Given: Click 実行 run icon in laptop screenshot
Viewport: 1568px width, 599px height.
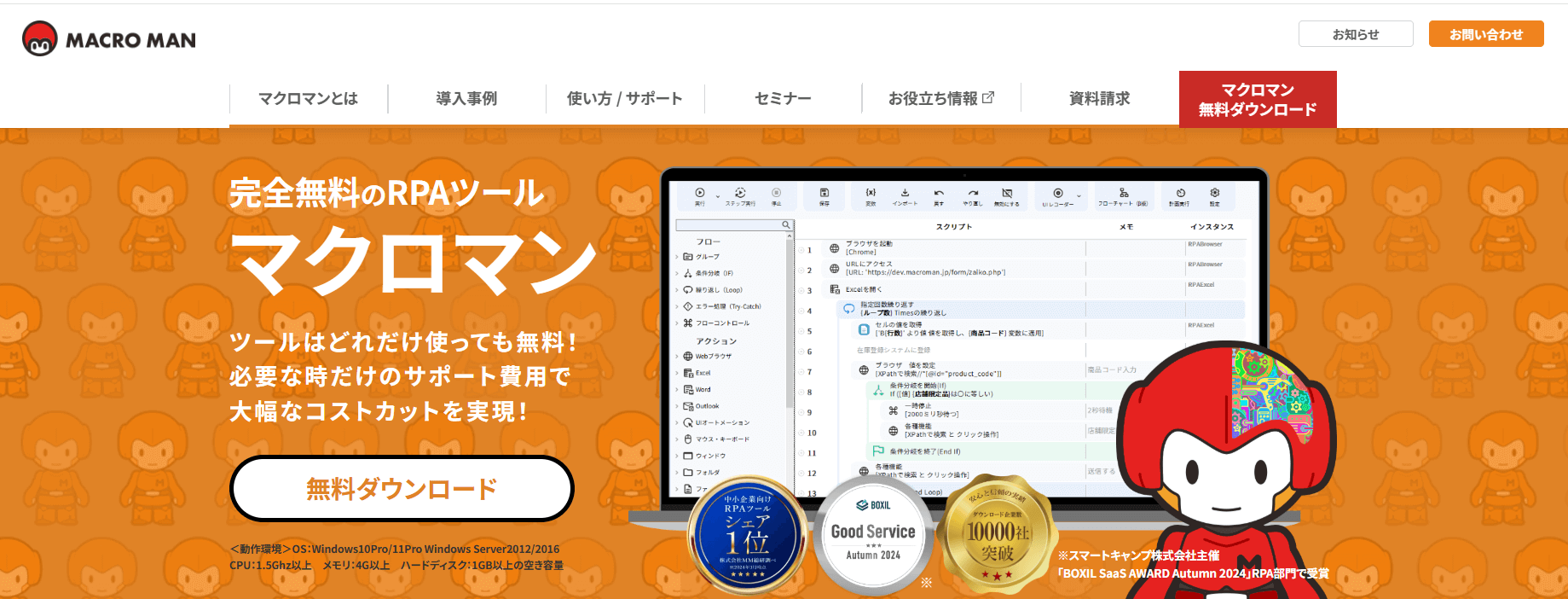Looking at the screenshot, I should [700, 196].
